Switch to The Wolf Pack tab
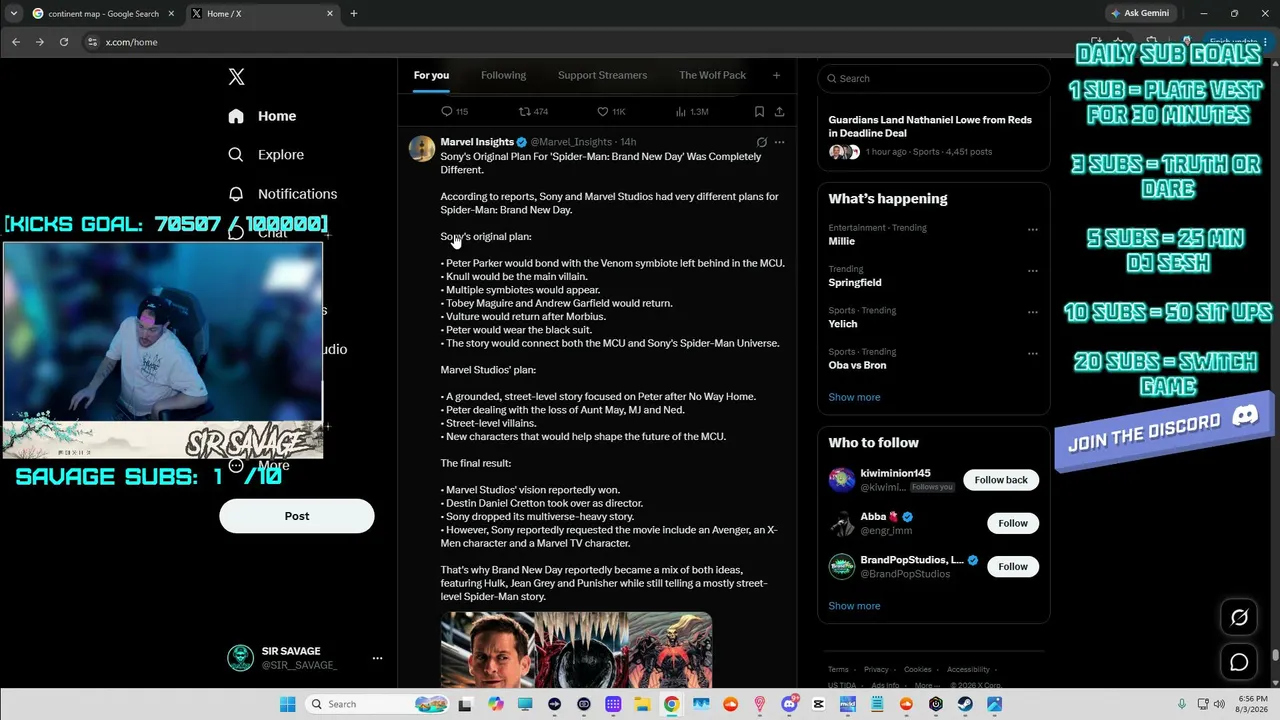Image resolution: width=1280 pixels, height=720 pixels. click(x=712, y=75)
